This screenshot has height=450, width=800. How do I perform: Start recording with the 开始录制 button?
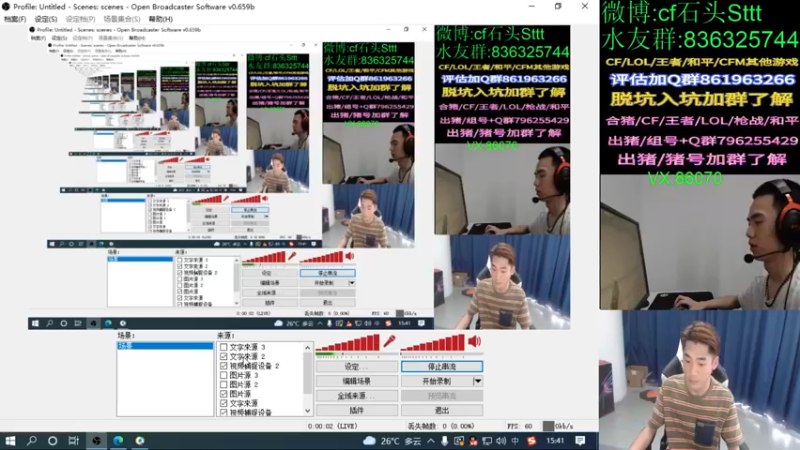(x=437, y=381)
